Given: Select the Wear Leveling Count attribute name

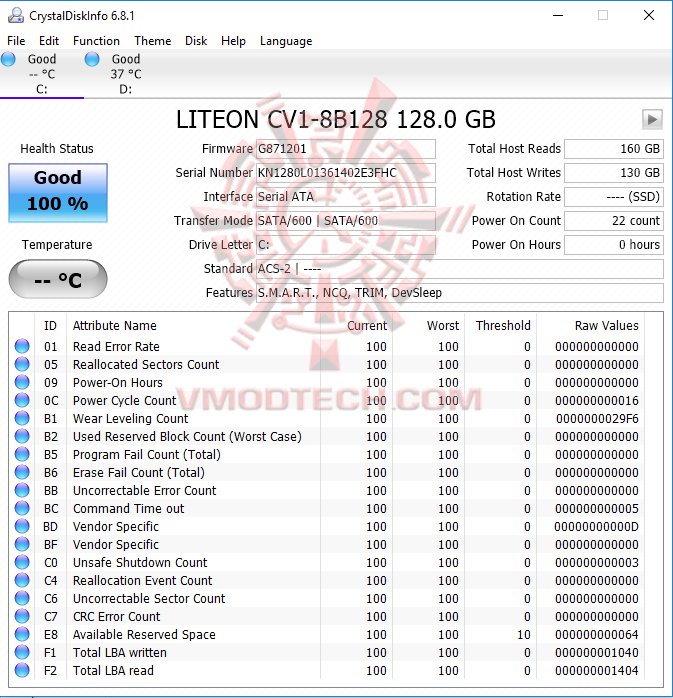Looking at the screenshot, I should click(130, 418).
